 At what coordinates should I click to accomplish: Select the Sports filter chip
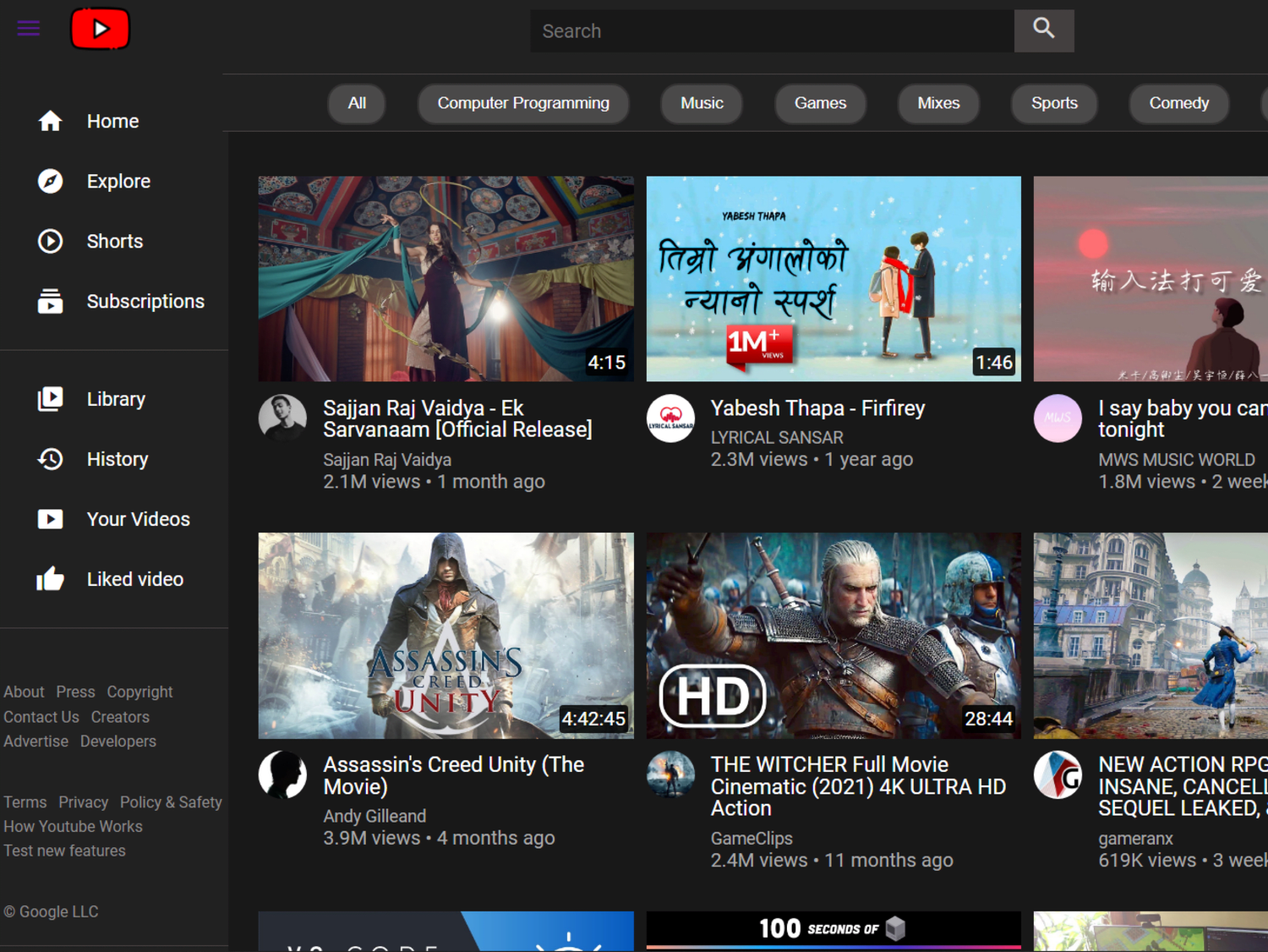[x=1054, y=103]
